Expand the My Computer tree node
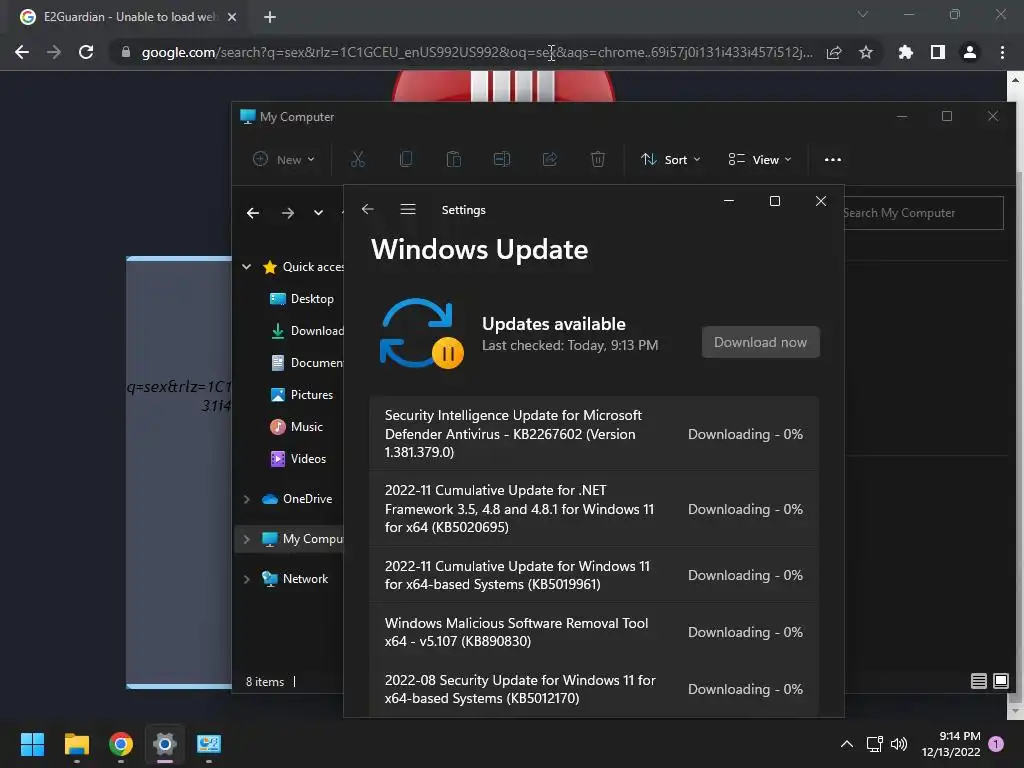 tap(246, 539)
